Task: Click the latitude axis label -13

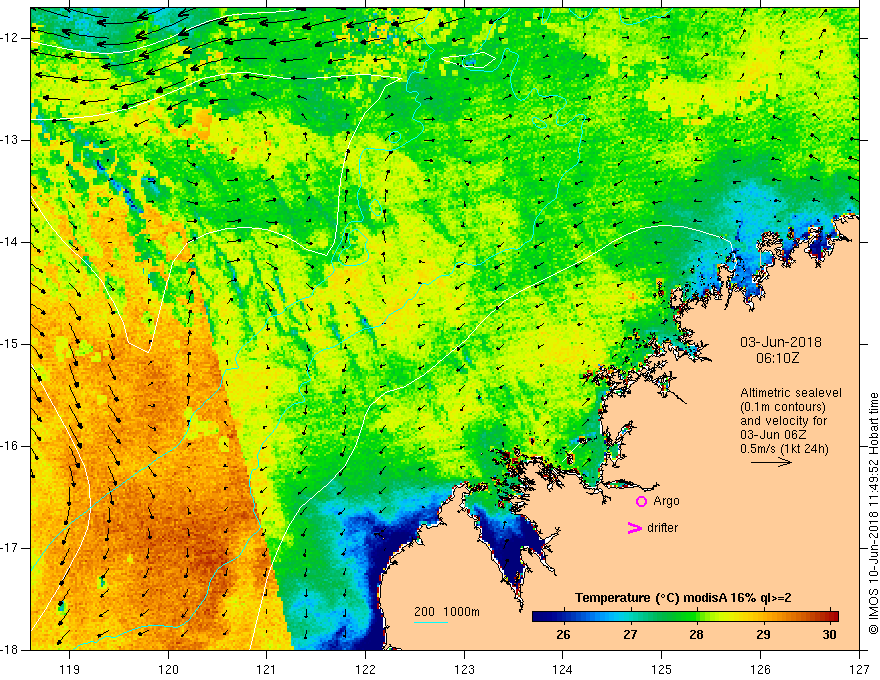Action: tap(11, 140)
